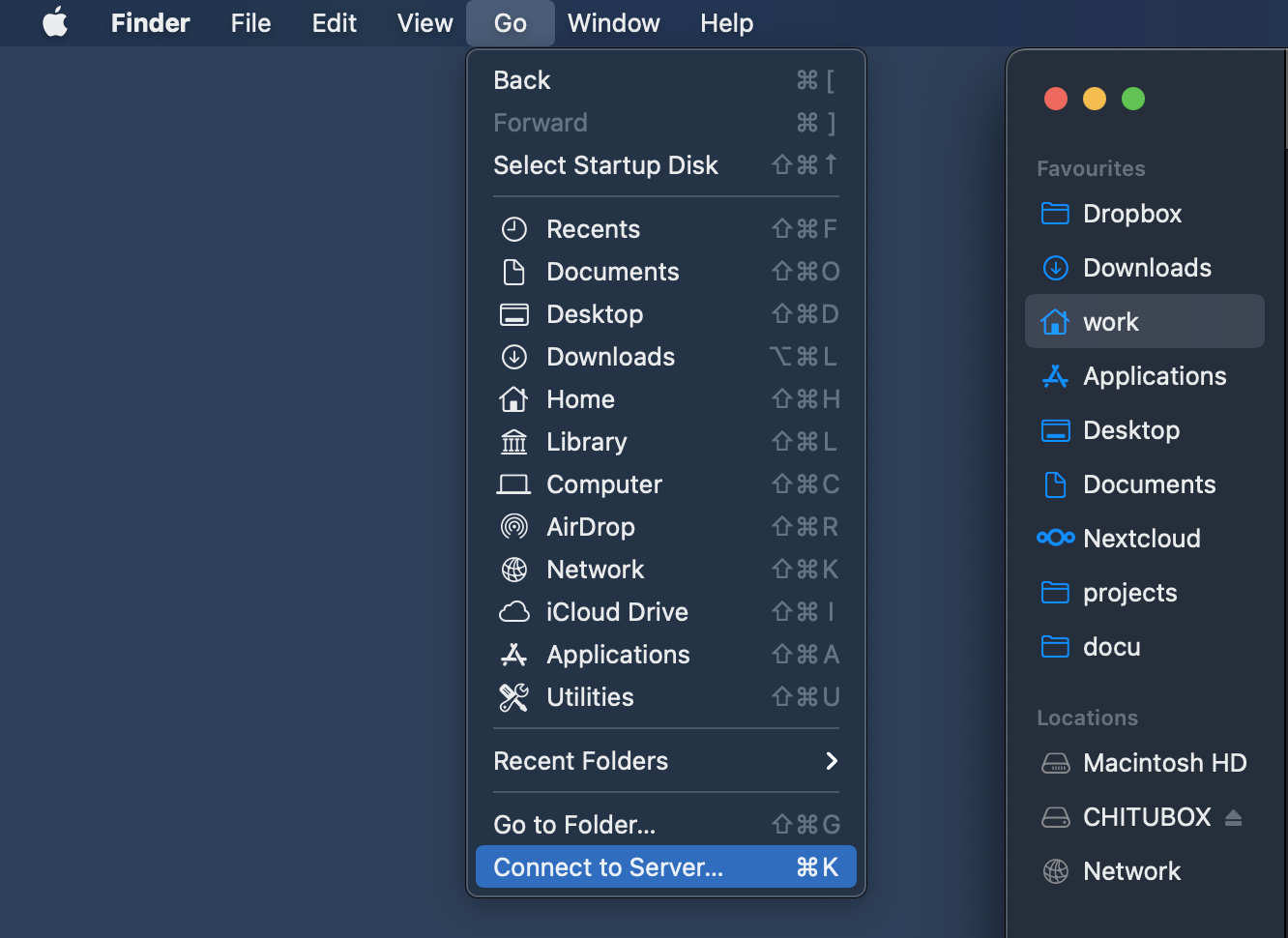Screen dimensions: 1288x938
Task: Open Dropbox label in Finder sidebar
Action: 1132,214
